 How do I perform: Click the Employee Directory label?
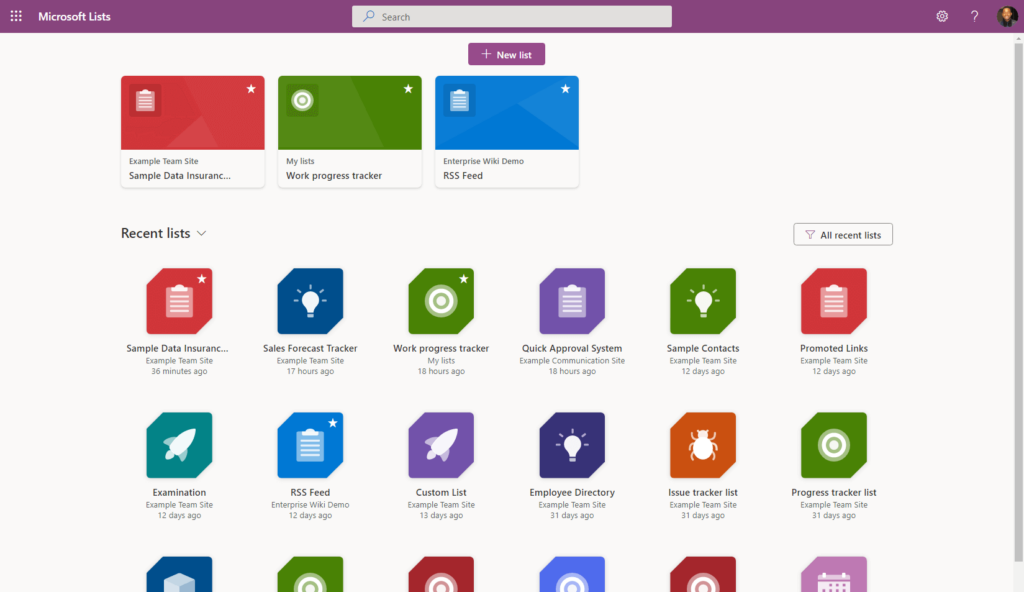point(572,492)
